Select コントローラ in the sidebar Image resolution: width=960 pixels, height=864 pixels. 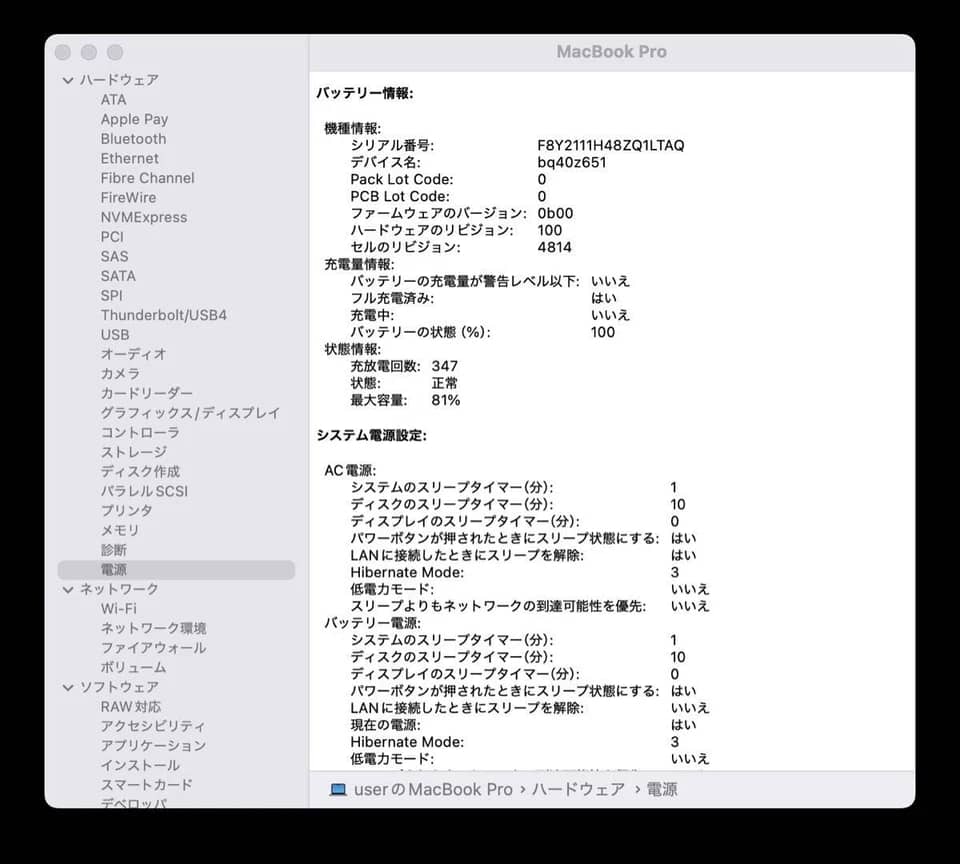pos(140,432)
